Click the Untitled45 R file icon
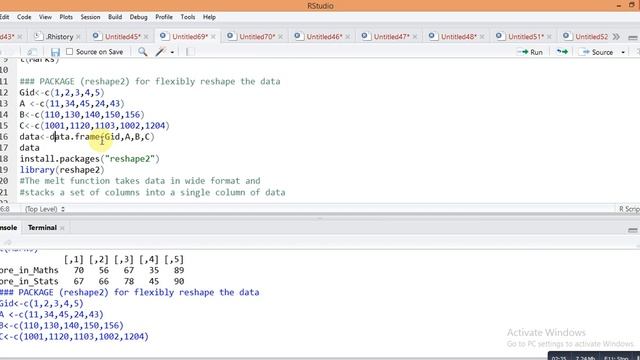Image resolution: width=640 pixels, height=360 pixels. (96, 36)
